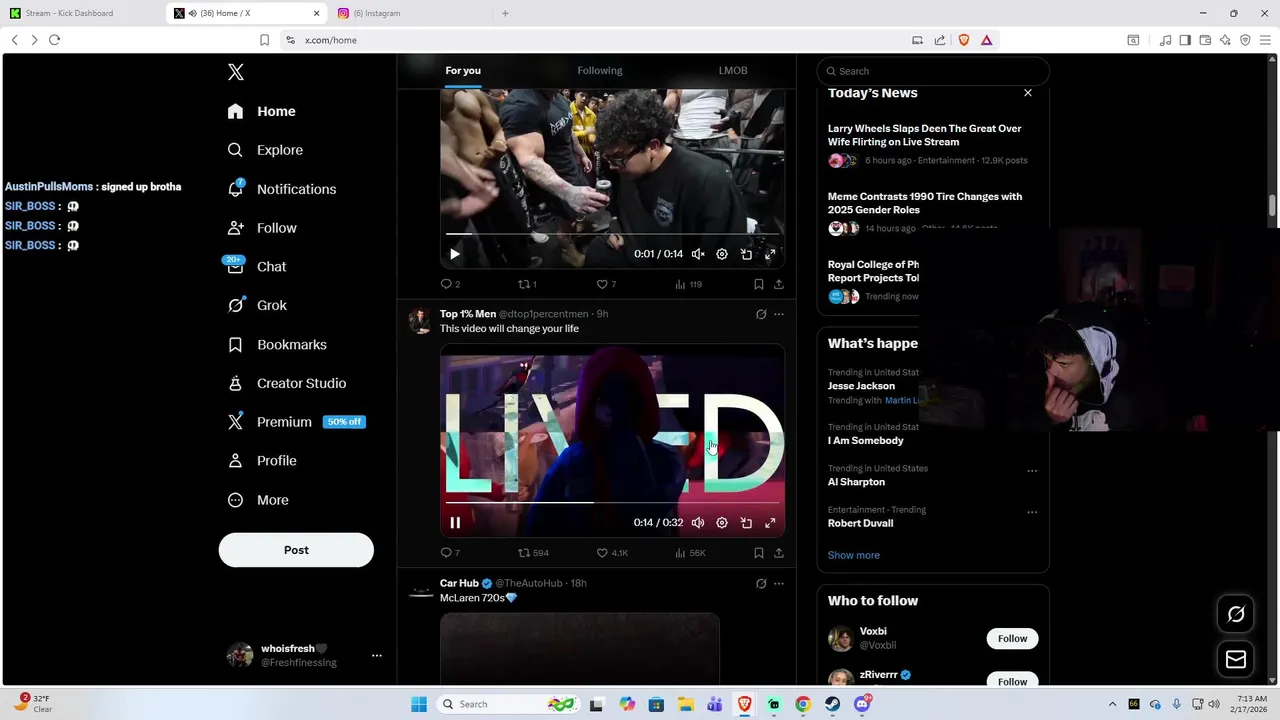1280x720 pixels.
Task: Close the Today's News panel
Action: point(1027,93)
